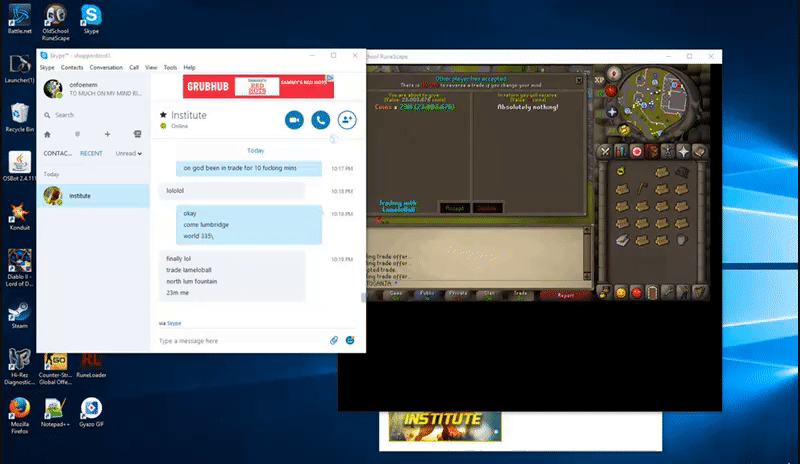Screen dimensions: 800x464
Task: Open the Grubhub ad banner
Action: [258, 86]
